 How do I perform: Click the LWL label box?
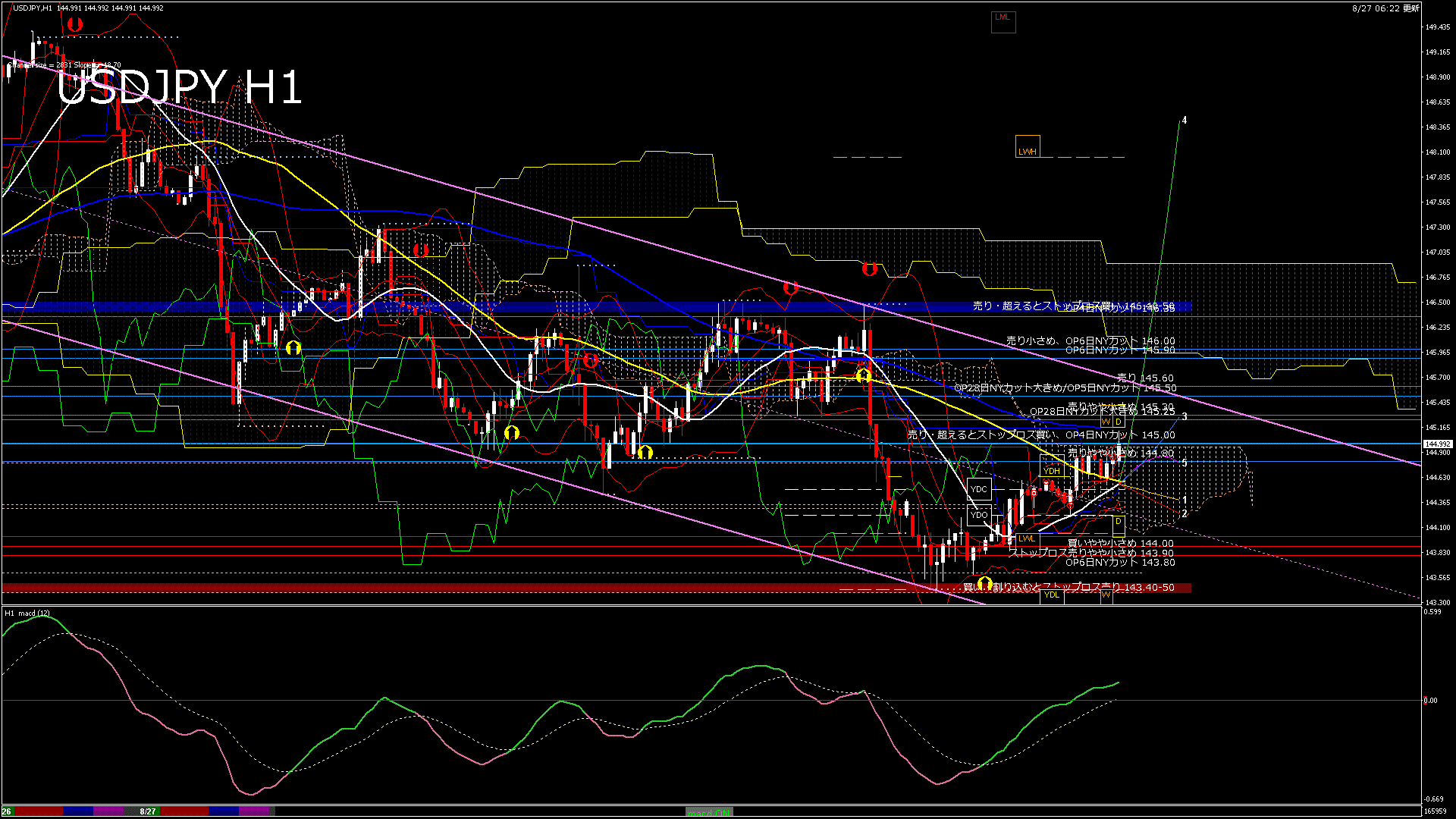click(1026, 538)
